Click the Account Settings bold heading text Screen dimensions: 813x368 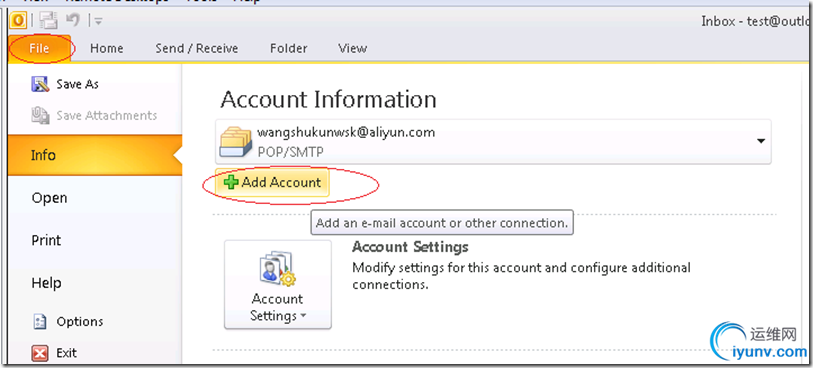point(410,247)
